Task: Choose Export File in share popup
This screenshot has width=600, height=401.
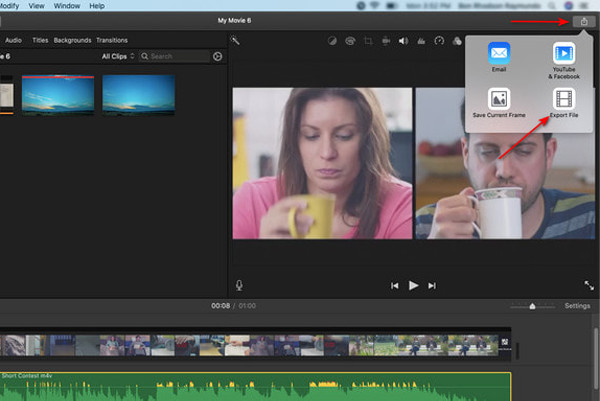Action: [564, 103]
